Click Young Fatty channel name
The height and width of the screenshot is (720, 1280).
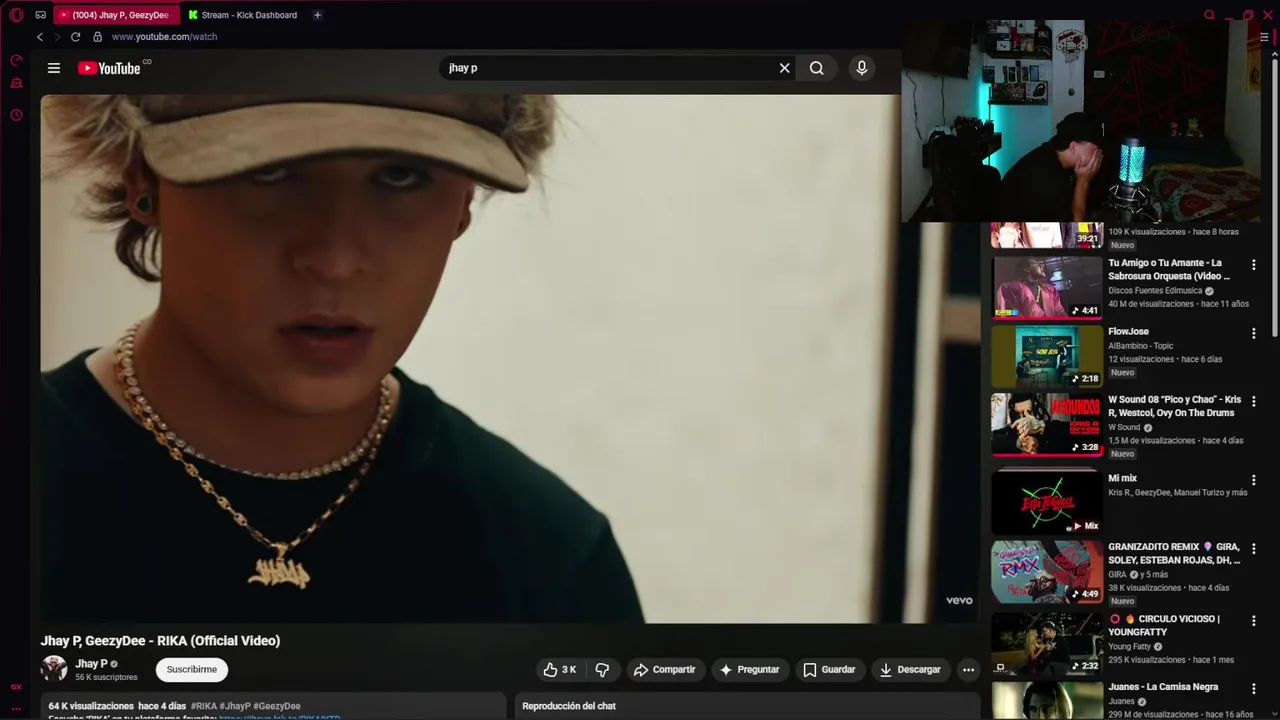click(1129, 647)
